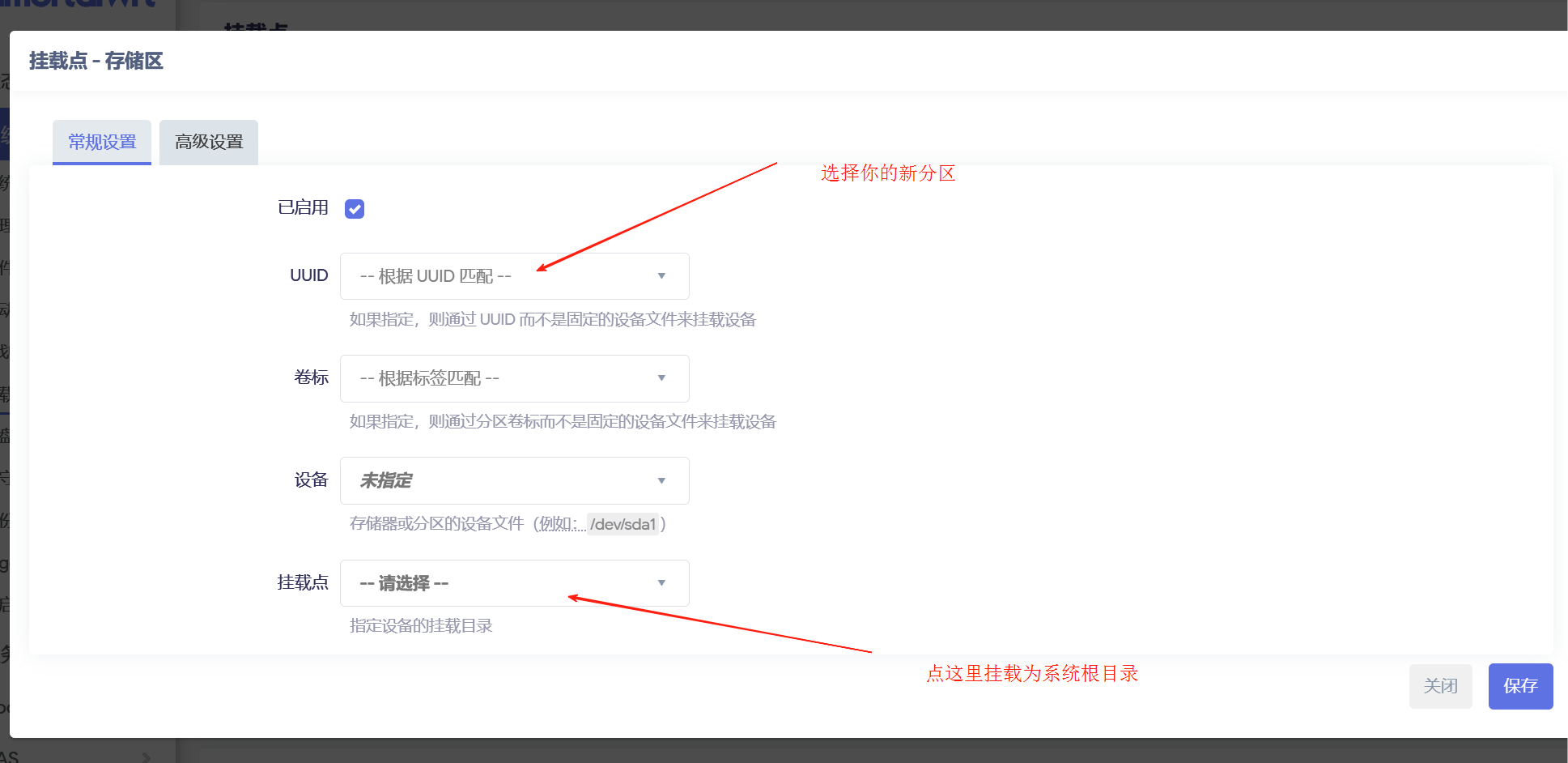Select the 常规设置 tab
Screen dimensions: 1568x763
[x=102, y=143]
